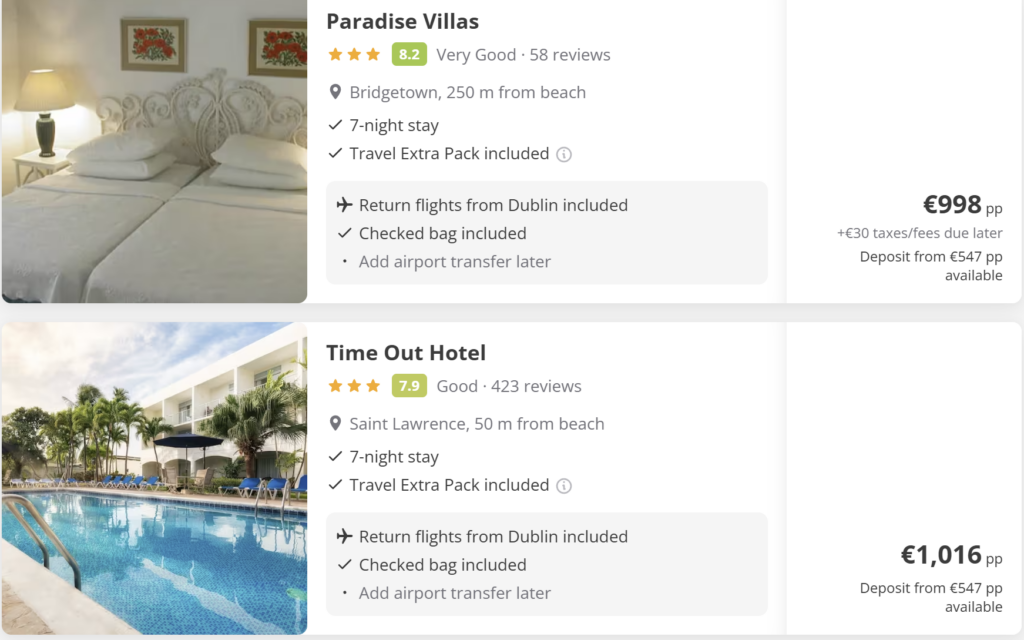1024x640 pixels.
Task: Open the Travel Extra Pack info icon for Time Out Hotel
Action: point(564,486)
